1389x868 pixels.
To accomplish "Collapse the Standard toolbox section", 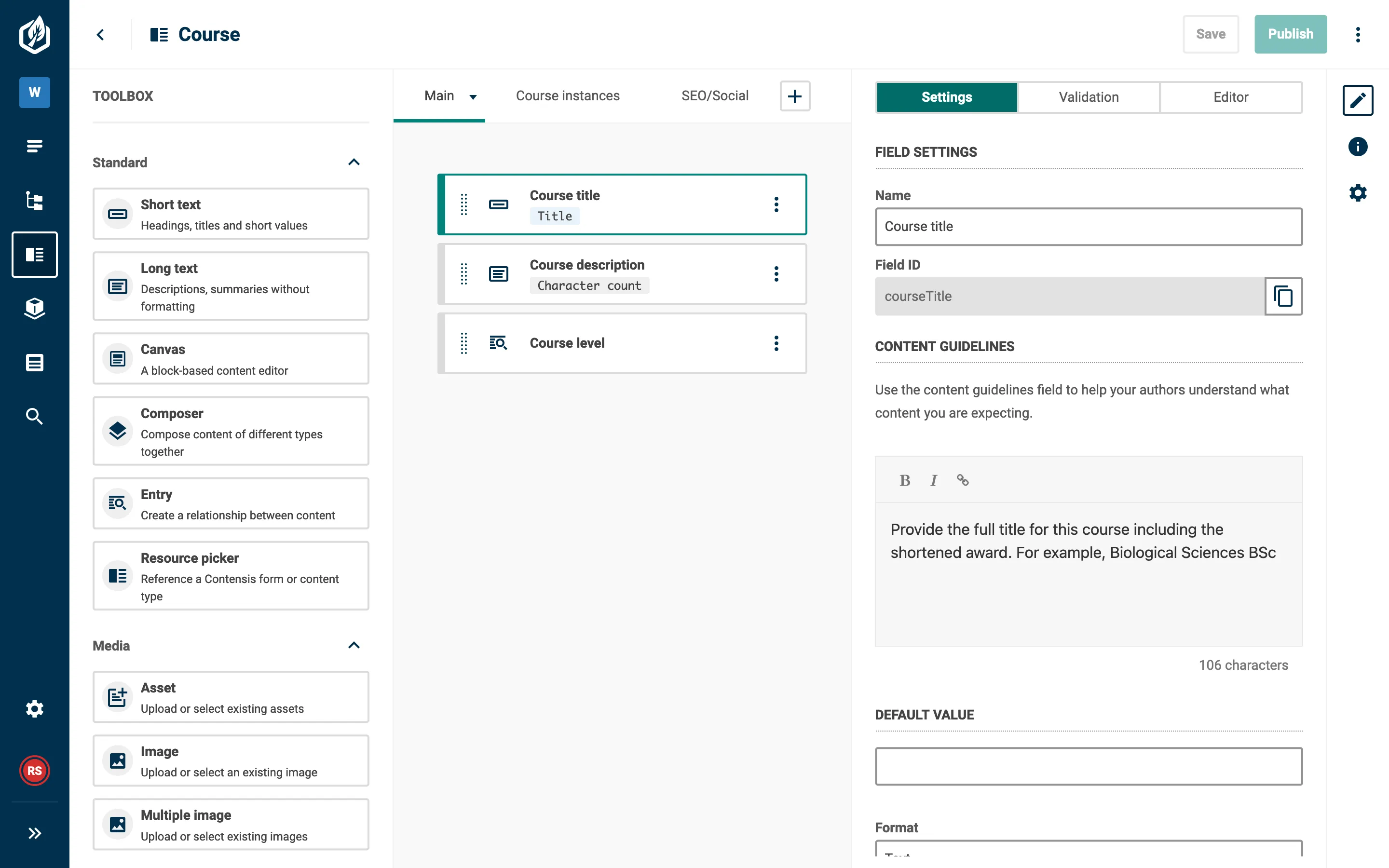I will (354, 163).
